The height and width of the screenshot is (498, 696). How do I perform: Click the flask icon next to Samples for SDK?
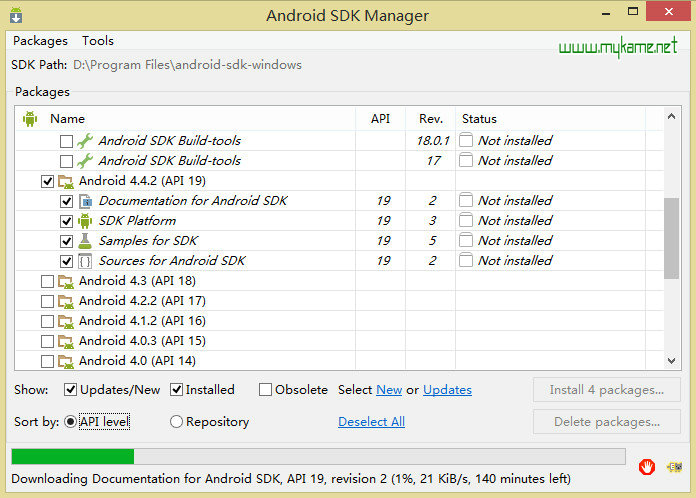pyautogui.click(x=85, y=241)
